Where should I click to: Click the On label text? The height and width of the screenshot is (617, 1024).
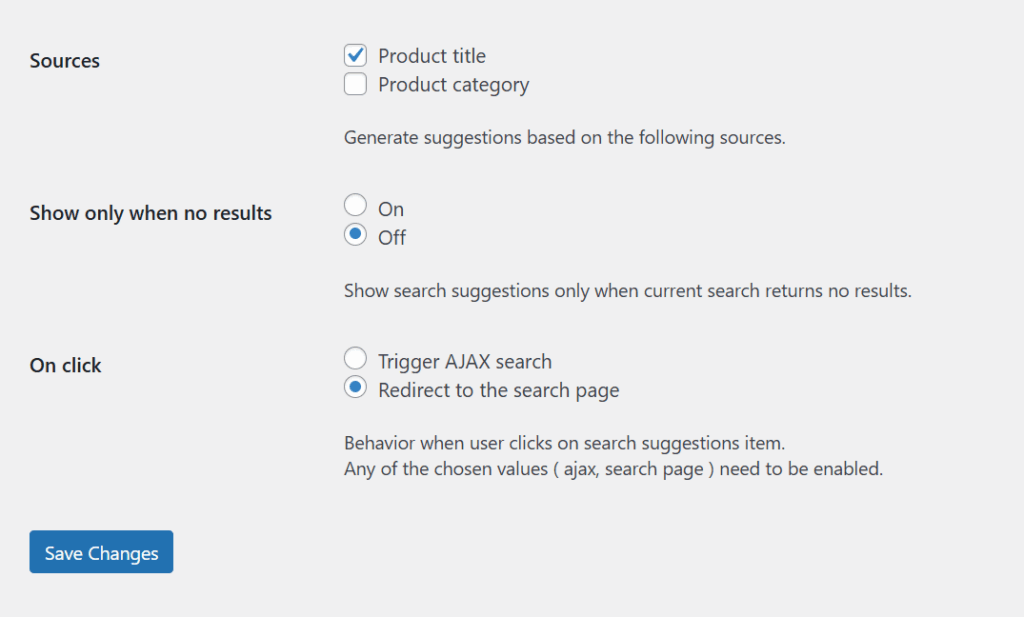point(391,207)
